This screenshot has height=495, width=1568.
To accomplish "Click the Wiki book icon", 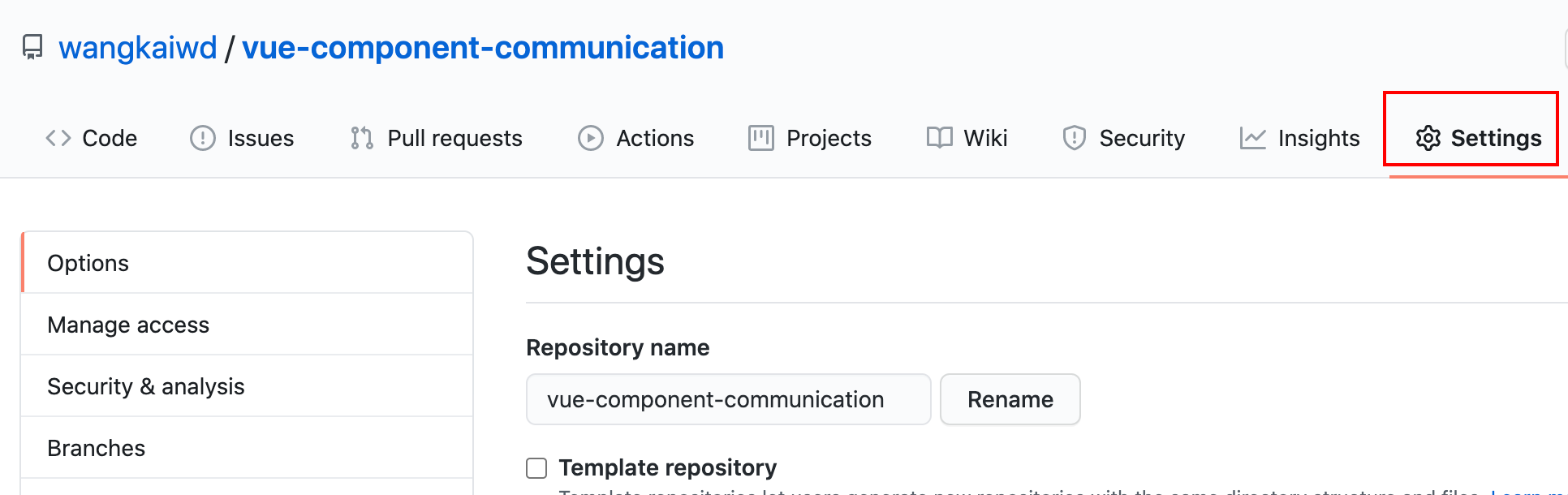I will pyautogui.click(x=939, y=138).
